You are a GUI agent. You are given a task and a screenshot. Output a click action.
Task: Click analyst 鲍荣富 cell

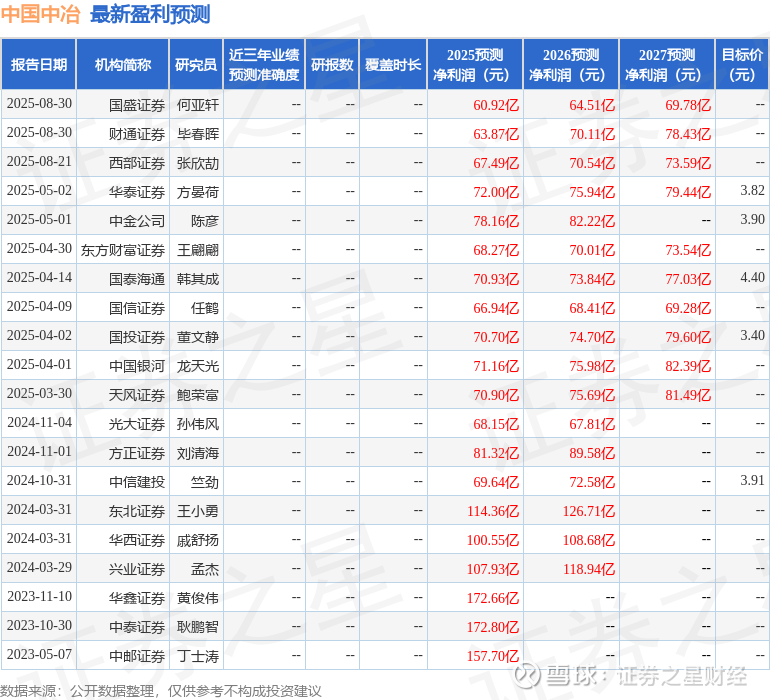pos(198,395)
